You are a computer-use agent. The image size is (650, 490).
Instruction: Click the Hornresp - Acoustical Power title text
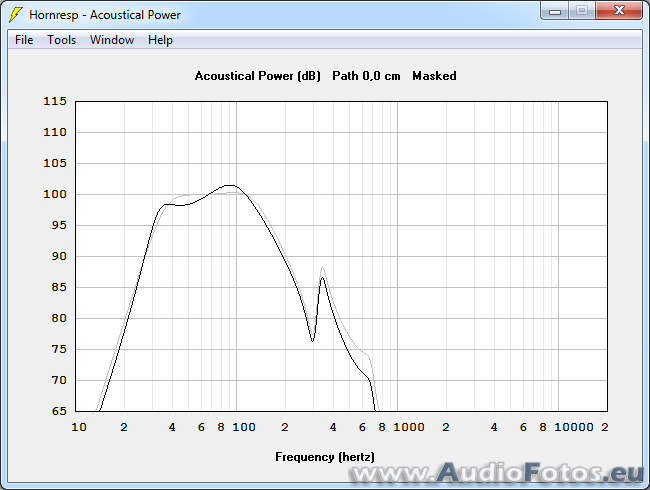105,15
